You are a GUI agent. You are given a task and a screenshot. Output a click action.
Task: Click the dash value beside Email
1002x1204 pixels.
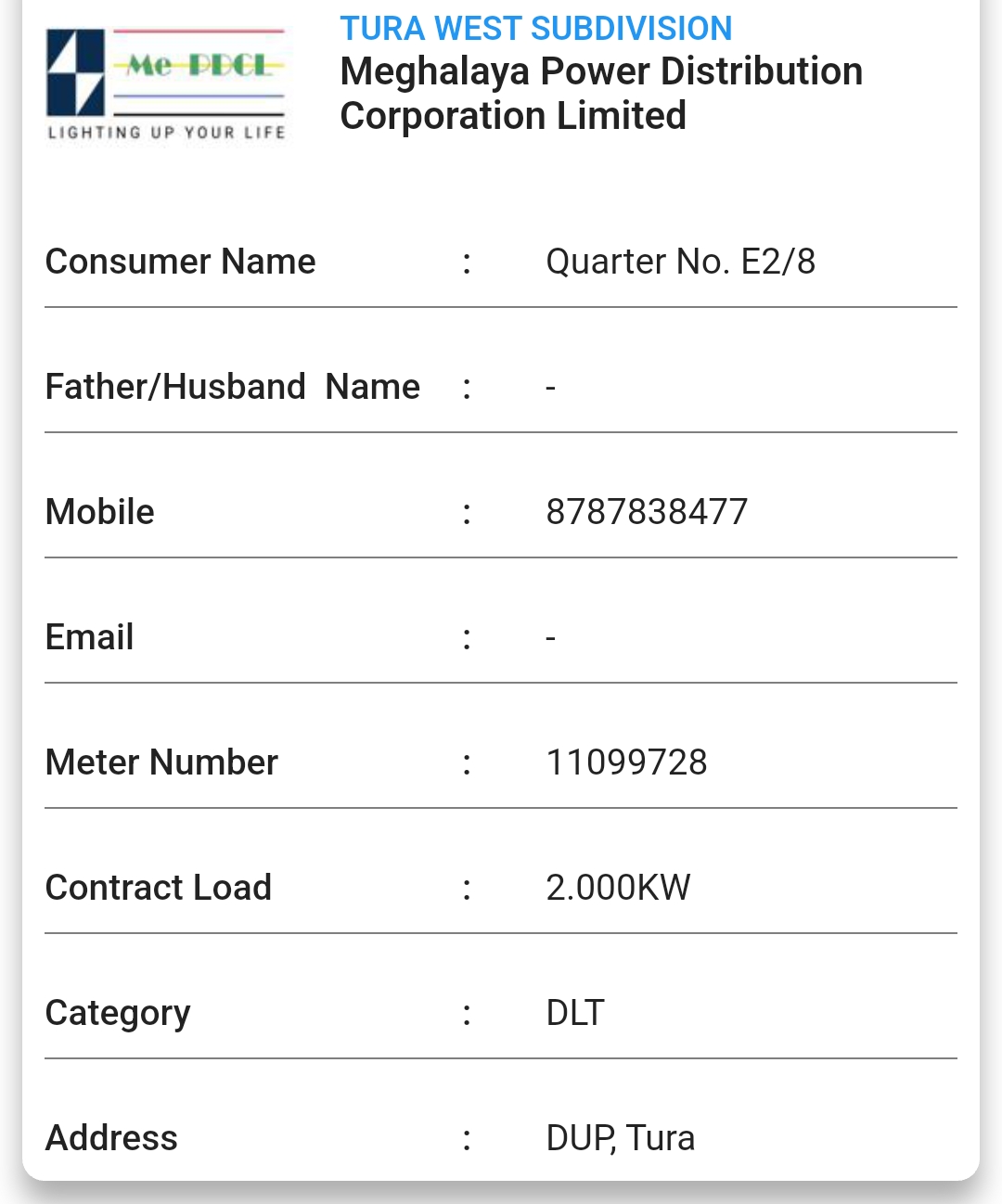(x=550, y=638)
